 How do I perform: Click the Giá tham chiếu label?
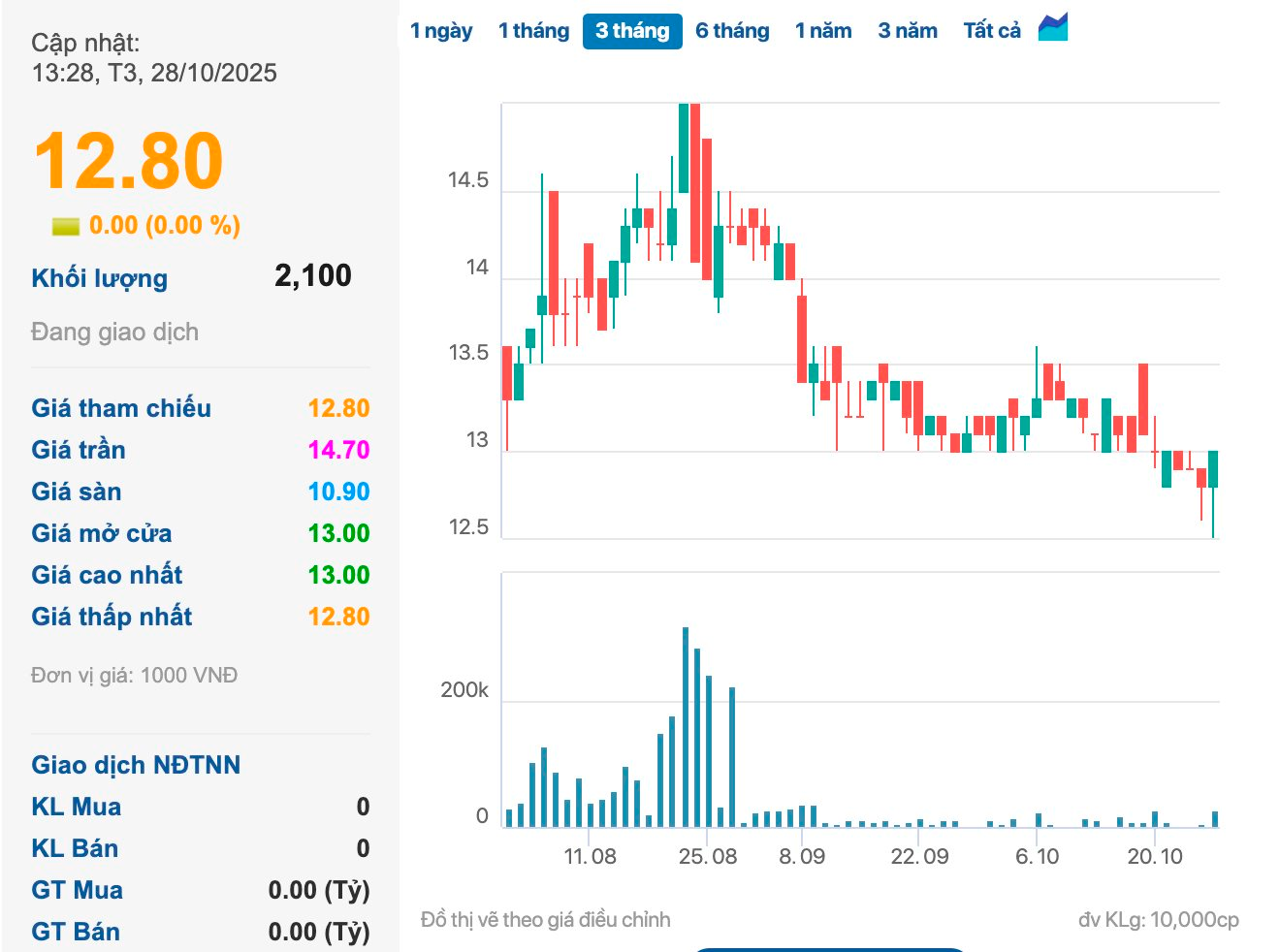click(121, 408)
